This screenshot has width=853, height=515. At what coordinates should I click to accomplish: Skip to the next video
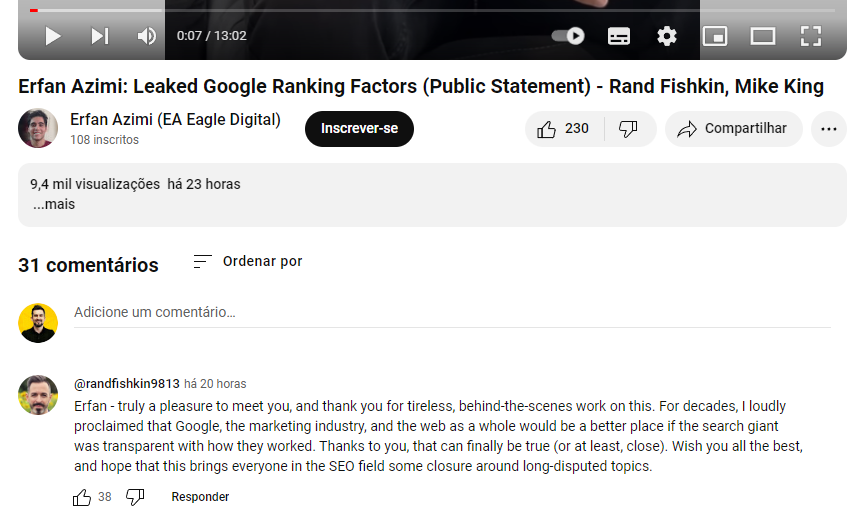pyautogui.click(x=100, y=36)
